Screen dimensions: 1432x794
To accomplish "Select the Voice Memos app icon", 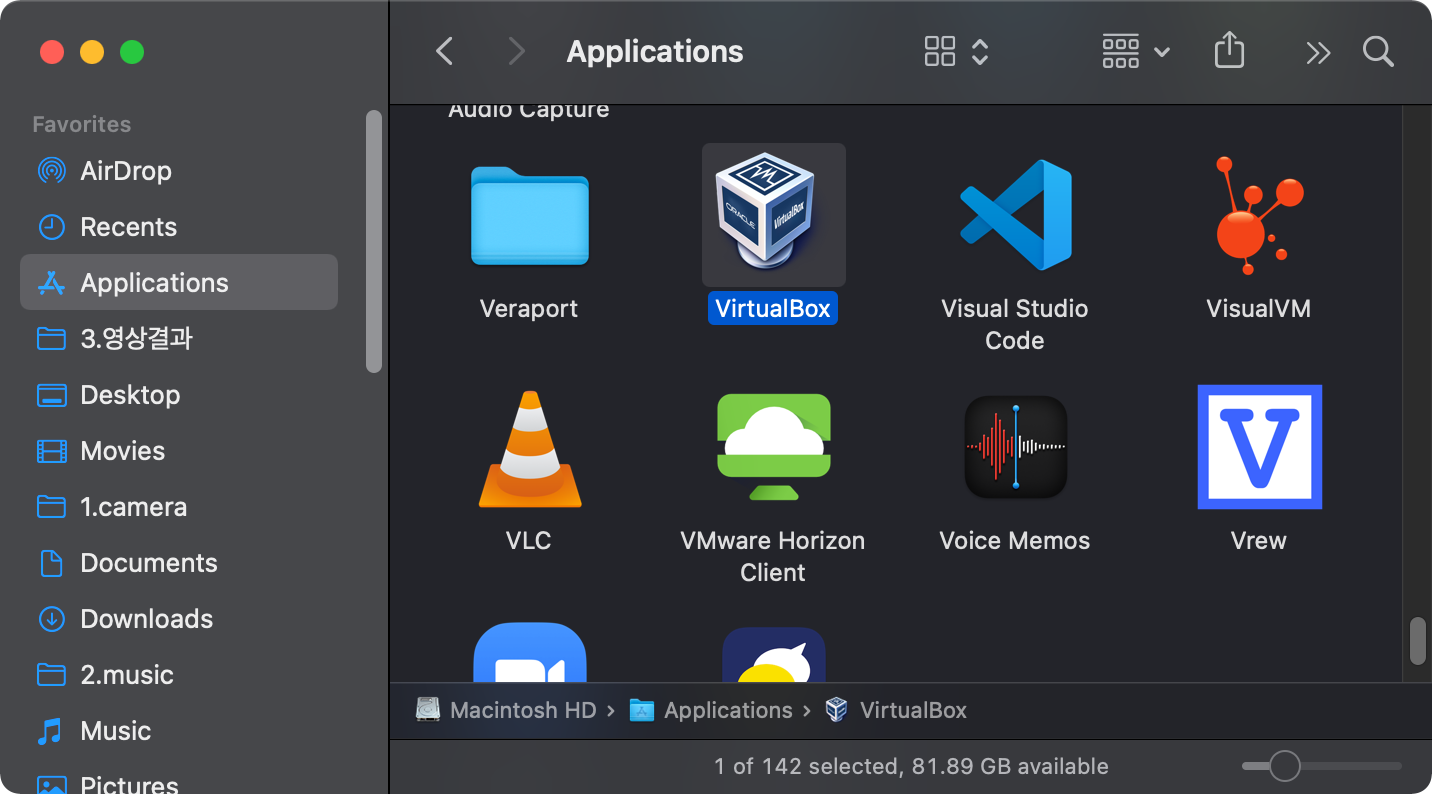I will pyautogui.click(x=1015, y=447).
